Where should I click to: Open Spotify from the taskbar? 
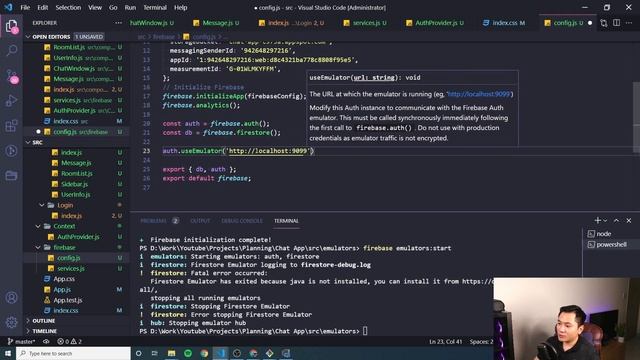[x=188, y=353]
